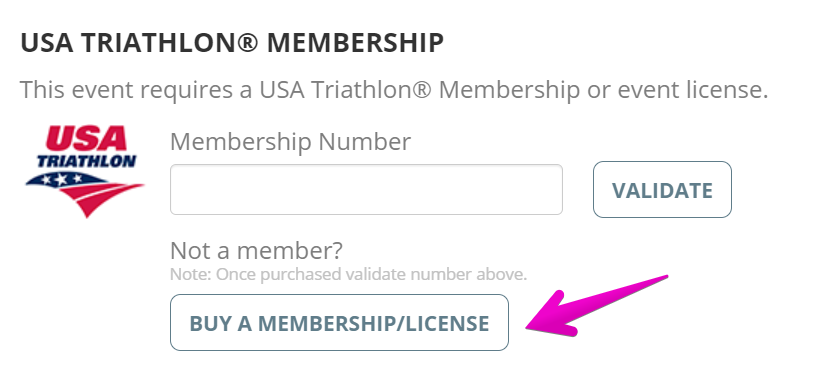Screen dimensions: 836x374
Task: Click the Membership Number input field
Action: click(x=366, y=189)
